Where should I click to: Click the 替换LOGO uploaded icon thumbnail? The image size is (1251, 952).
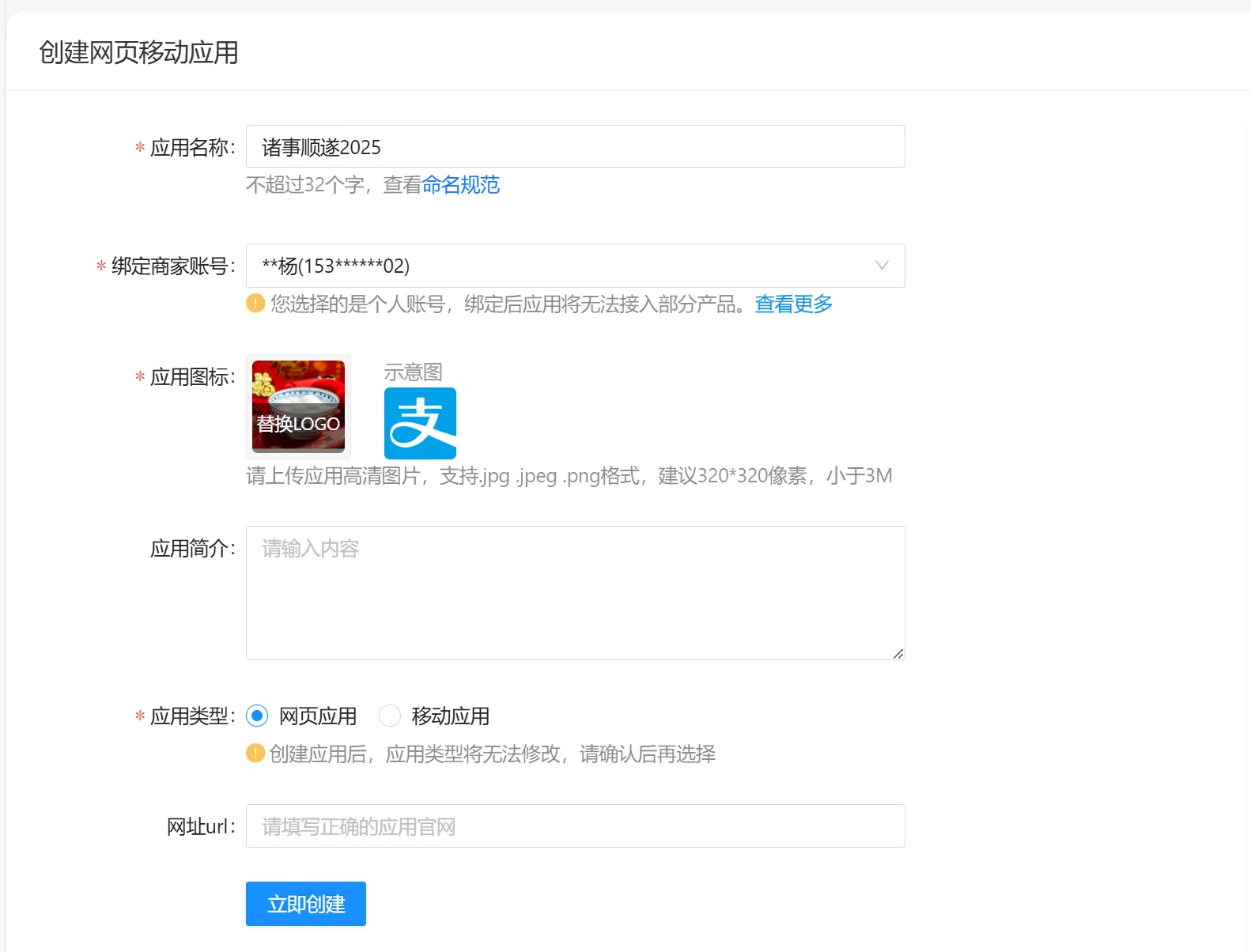(x=298, y=406)
